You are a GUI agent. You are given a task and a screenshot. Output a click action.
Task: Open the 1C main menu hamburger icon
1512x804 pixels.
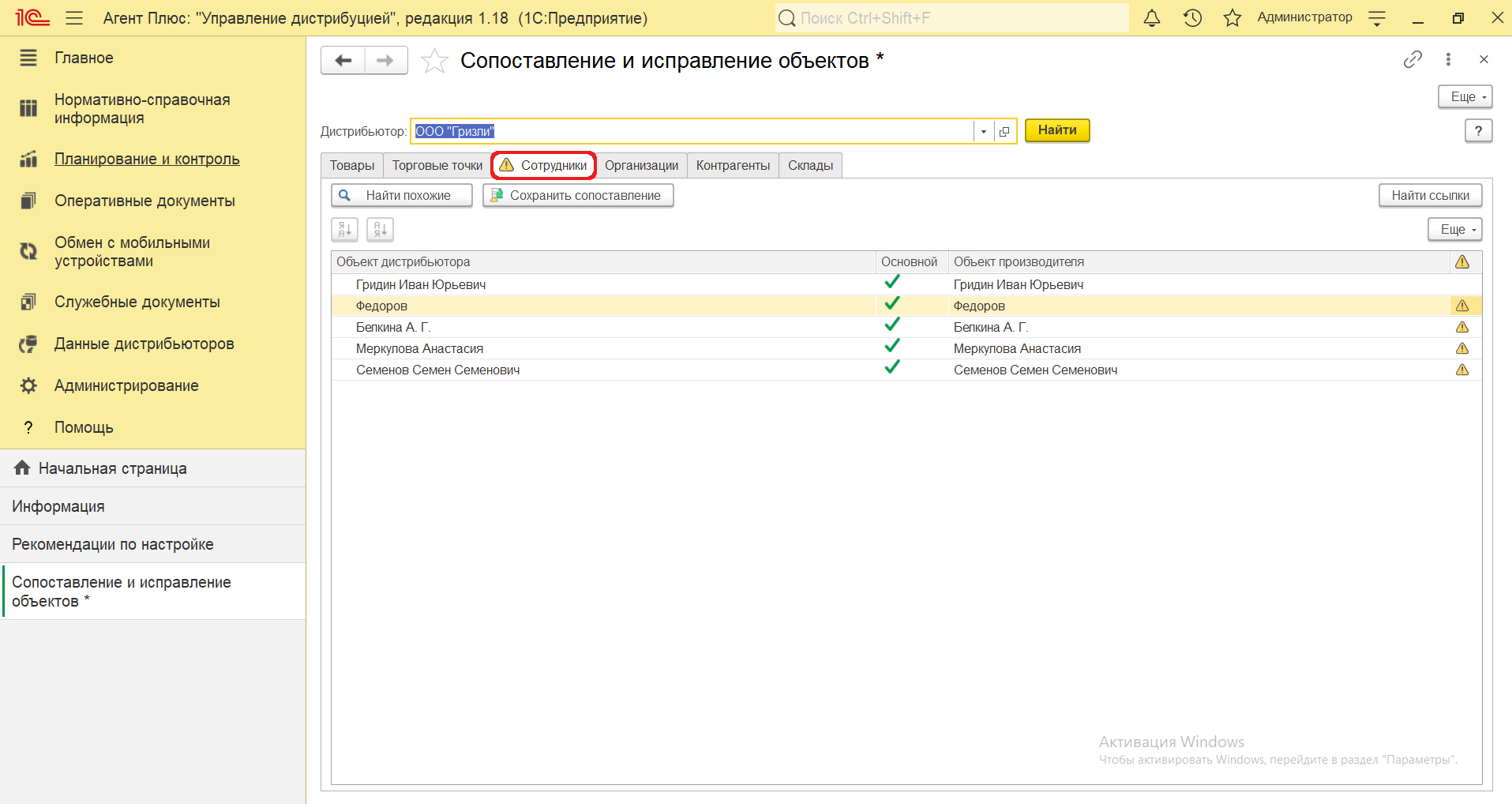74,18
